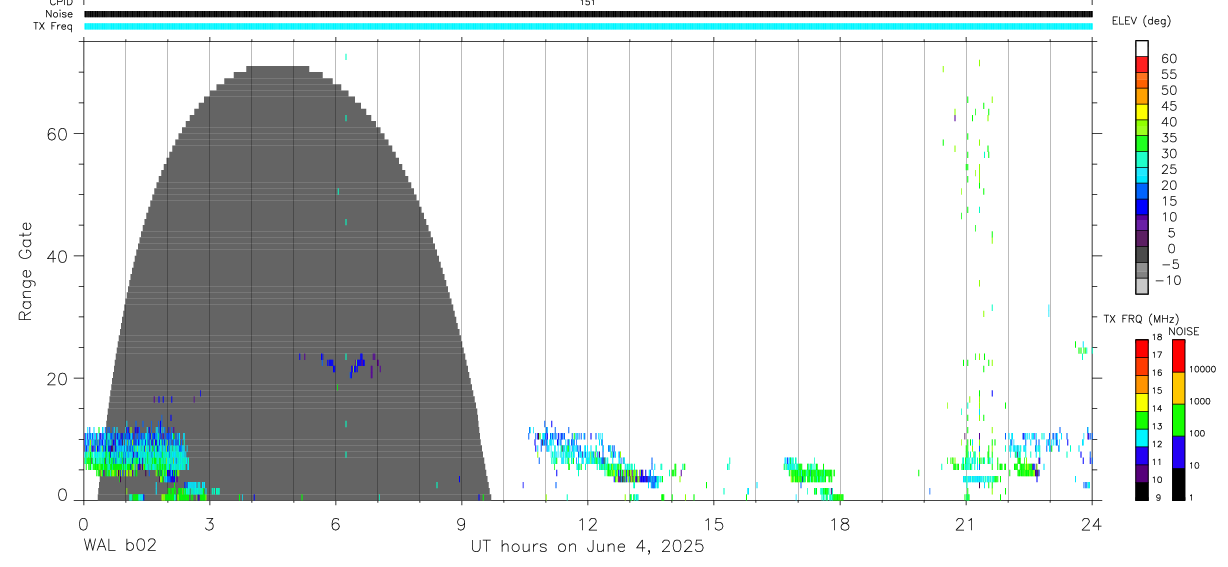The height and width of the screenshot is (567, 1228).
Task: Click the blue 10–15 swatch in the ELEV color bar
Action: 1141,207
